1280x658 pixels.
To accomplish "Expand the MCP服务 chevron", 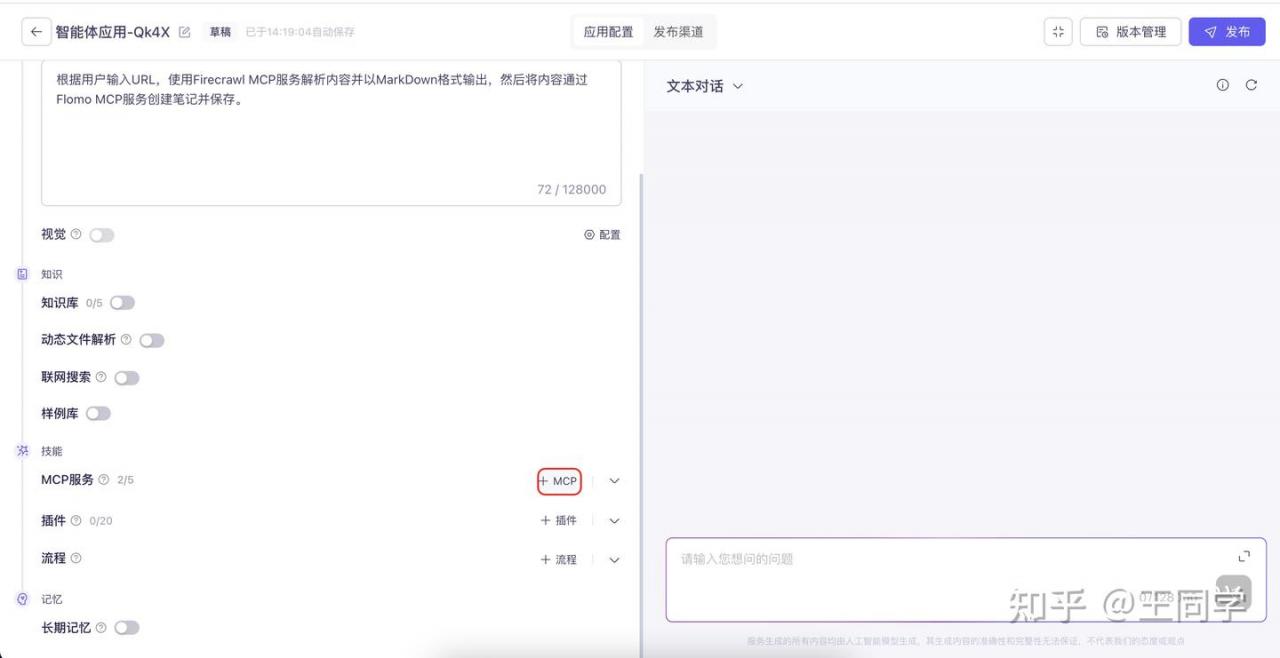I will (x=614, y=481).
